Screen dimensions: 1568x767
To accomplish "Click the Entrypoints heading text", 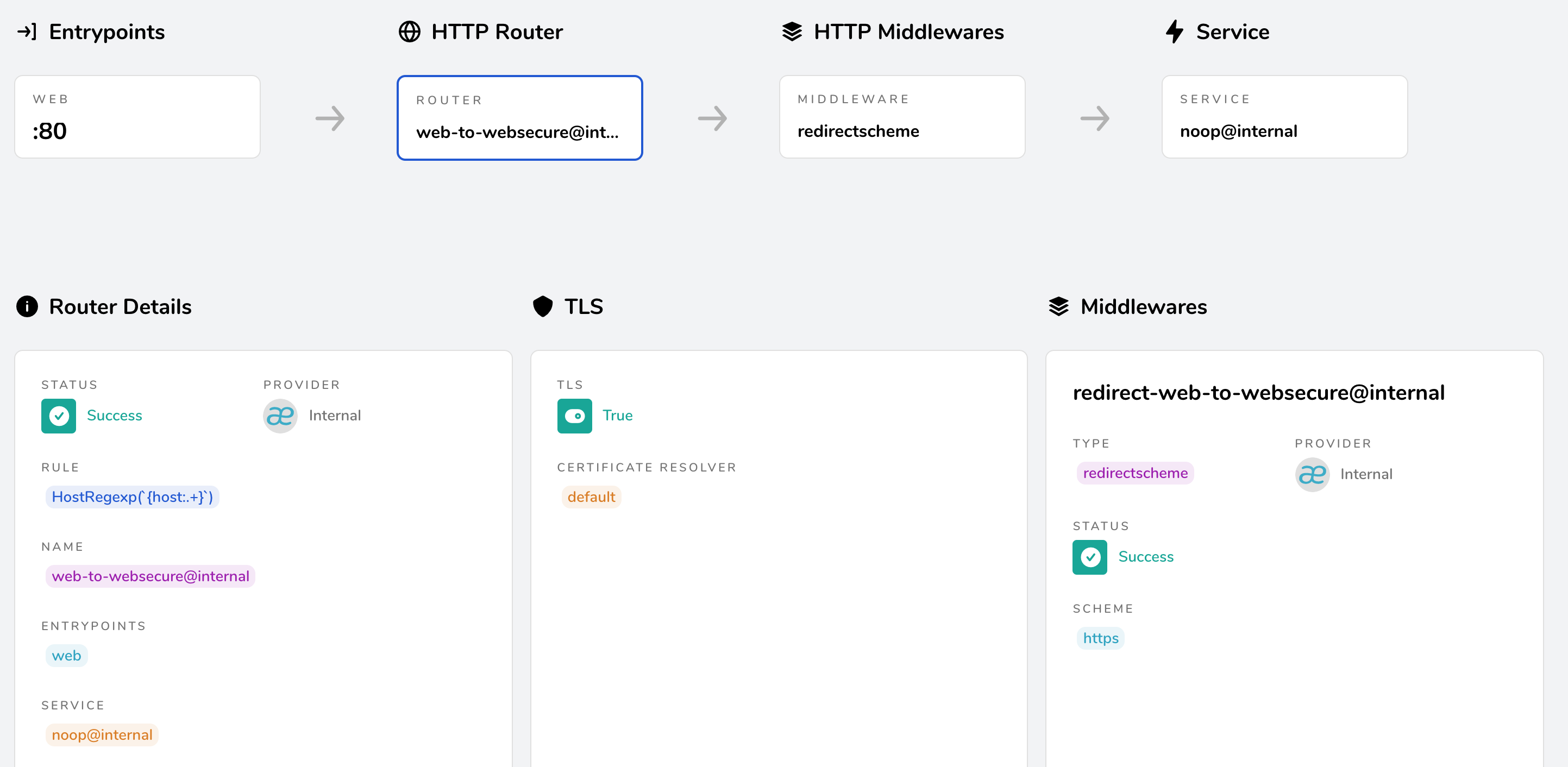I will (x=106, y=32).
